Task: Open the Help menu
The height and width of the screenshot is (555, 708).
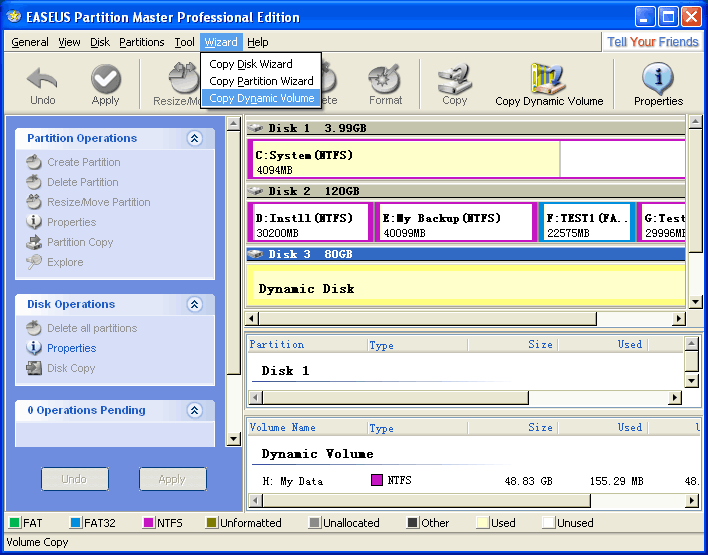Action: coord(258,42)
